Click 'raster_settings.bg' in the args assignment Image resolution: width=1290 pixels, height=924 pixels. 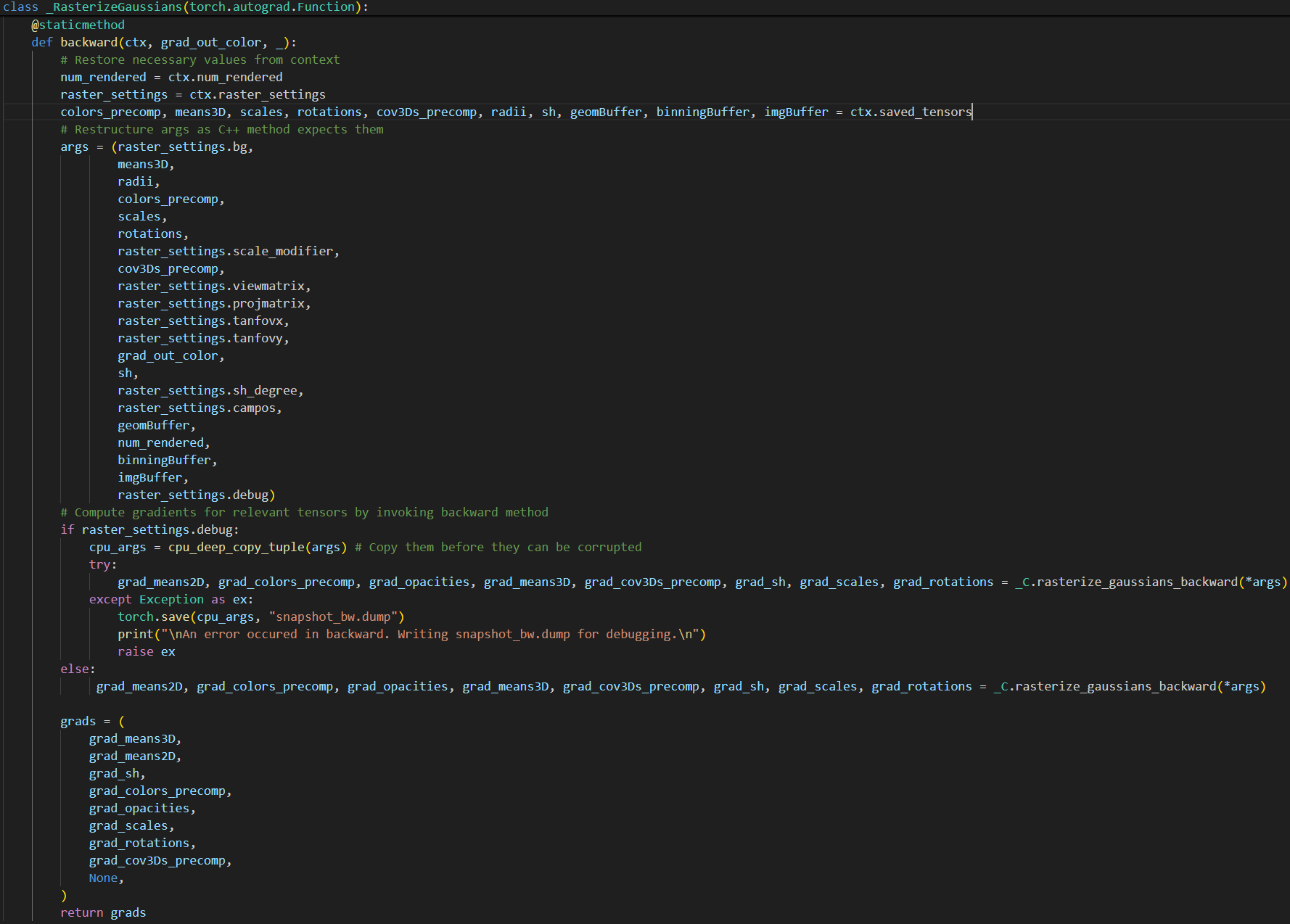pyautogui.click(x=182, y=147)
